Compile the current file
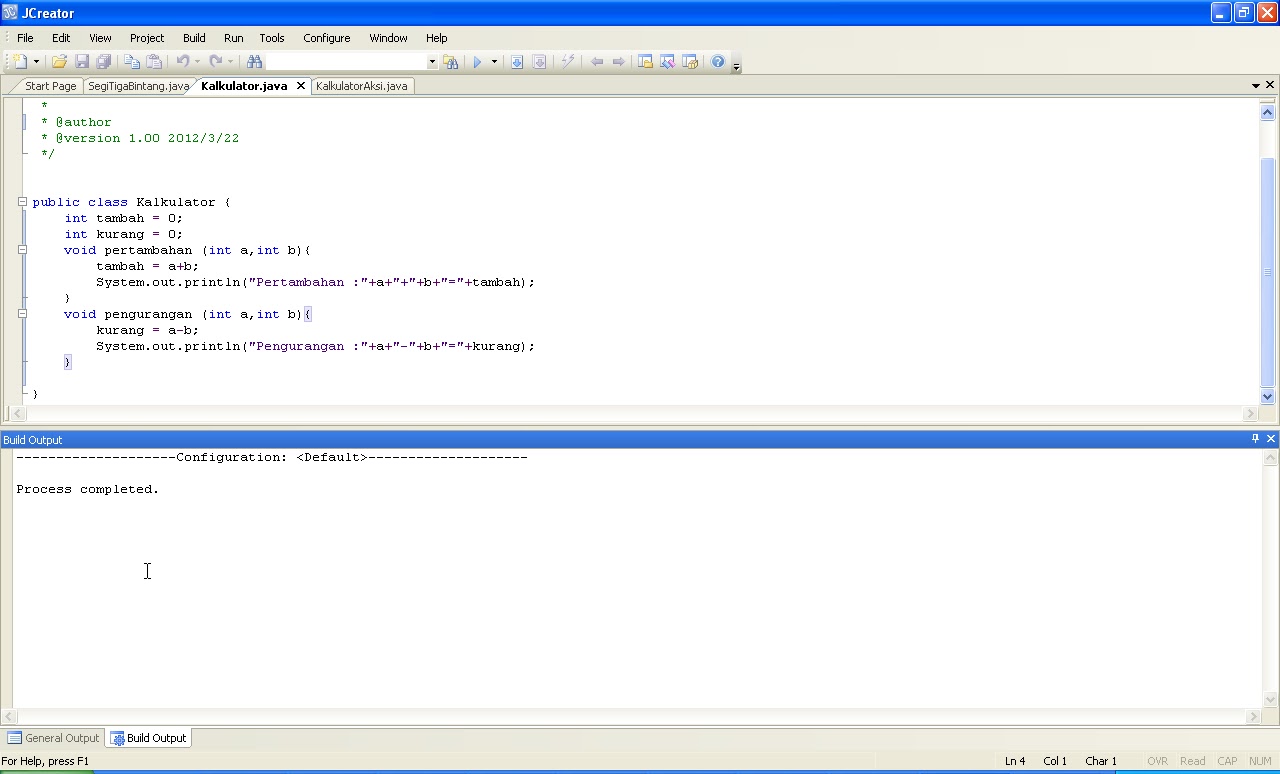 click(x=517, y=62)
